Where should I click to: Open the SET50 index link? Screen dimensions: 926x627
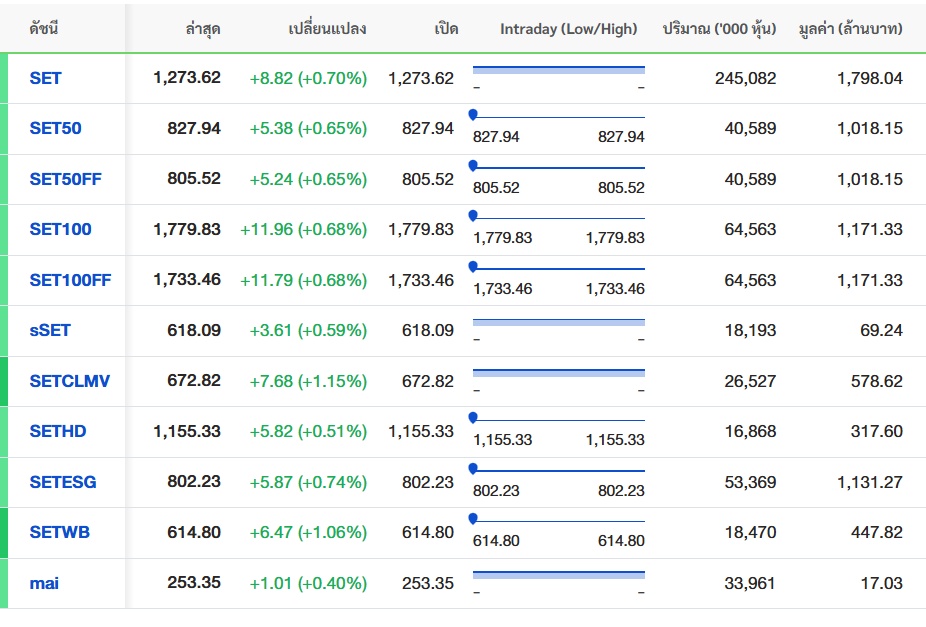point(56,128)
